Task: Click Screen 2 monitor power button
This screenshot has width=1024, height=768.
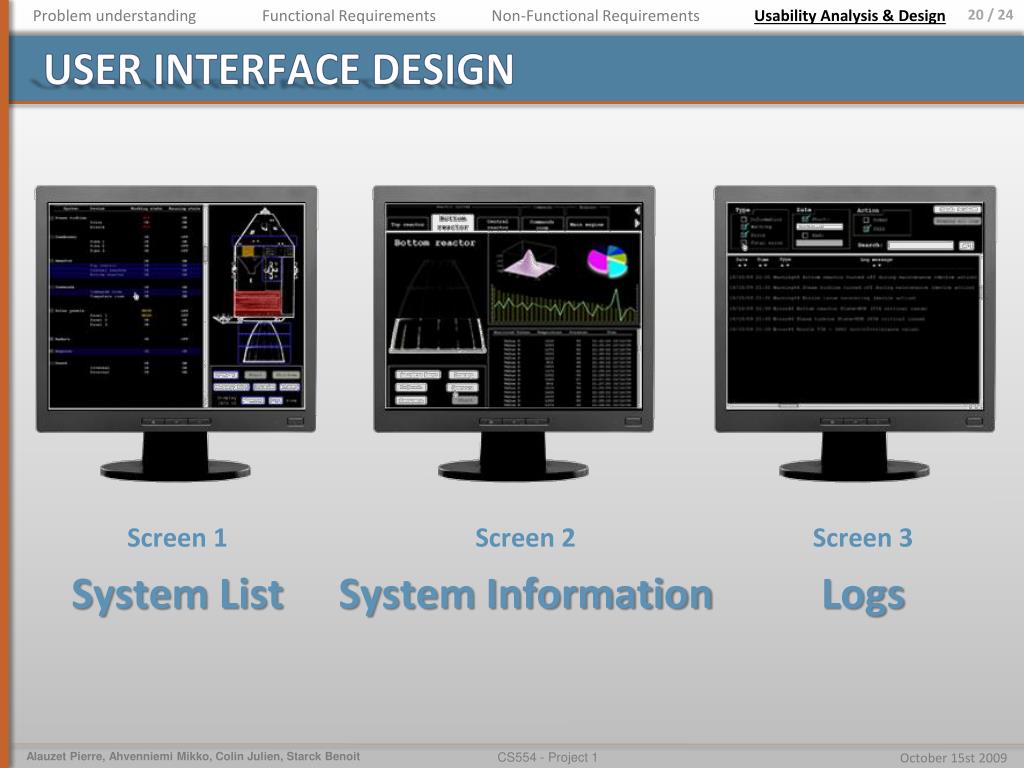Action: [633, 421]
